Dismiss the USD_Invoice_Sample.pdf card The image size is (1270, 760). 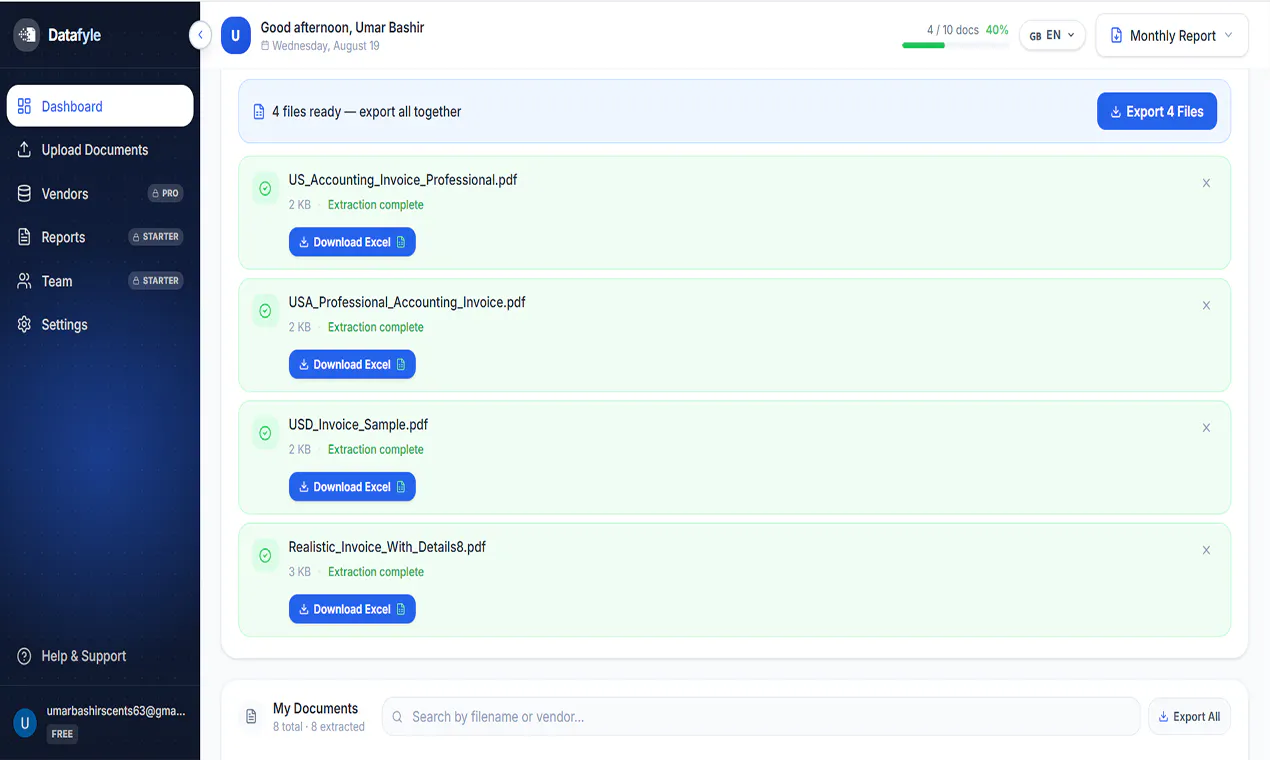click(1206, 428)
